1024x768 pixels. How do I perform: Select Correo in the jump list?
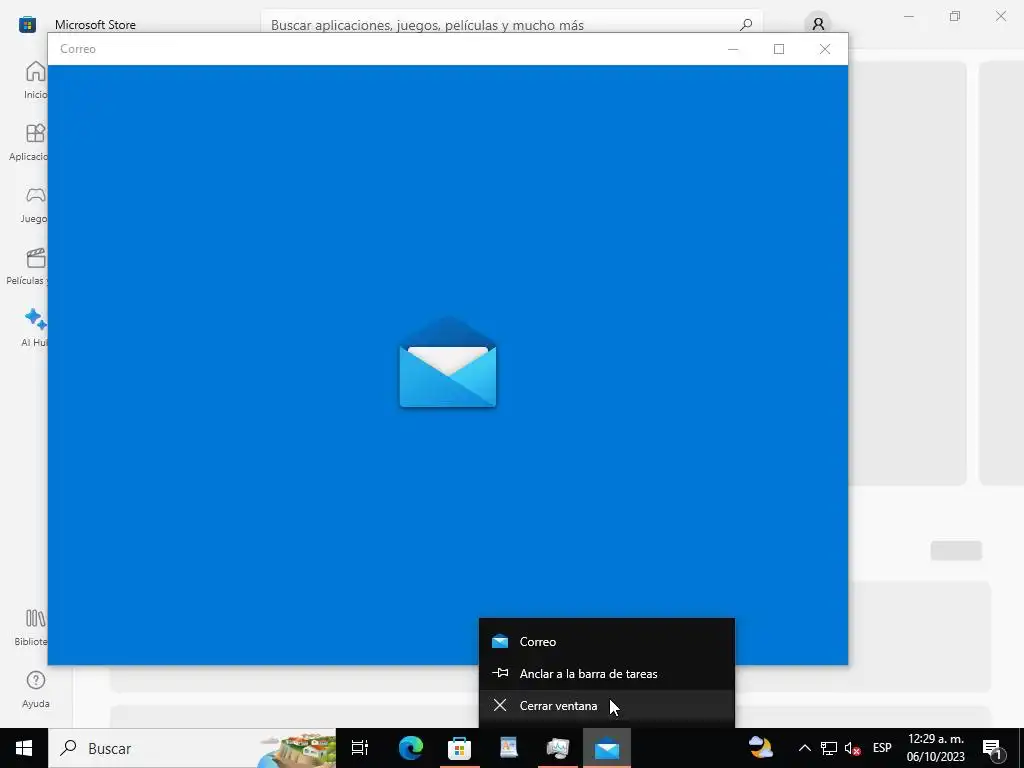pyautogui.click(x=607, y=641)
